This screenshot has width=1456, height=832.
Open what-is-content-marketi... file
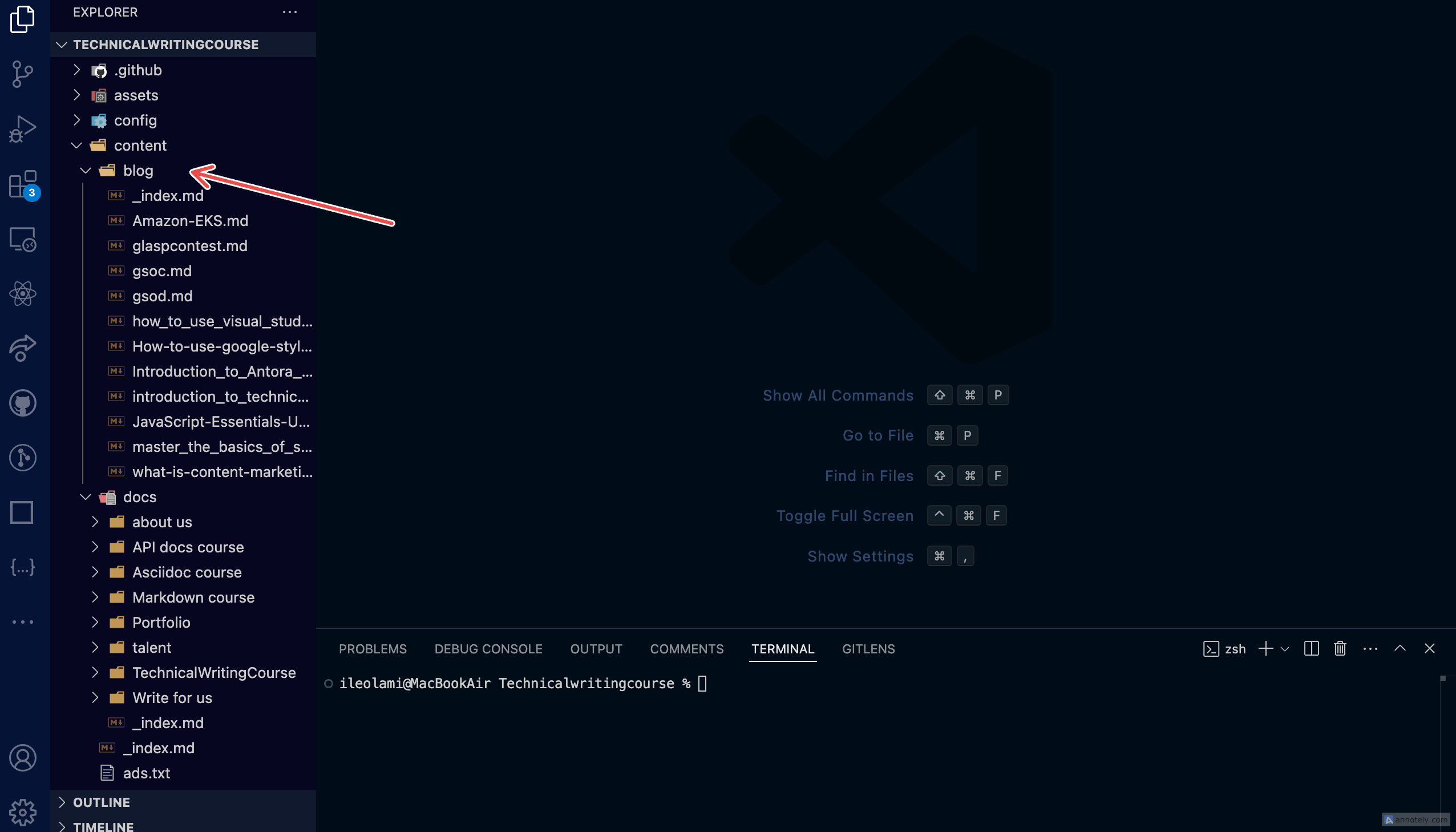(183, 472)
